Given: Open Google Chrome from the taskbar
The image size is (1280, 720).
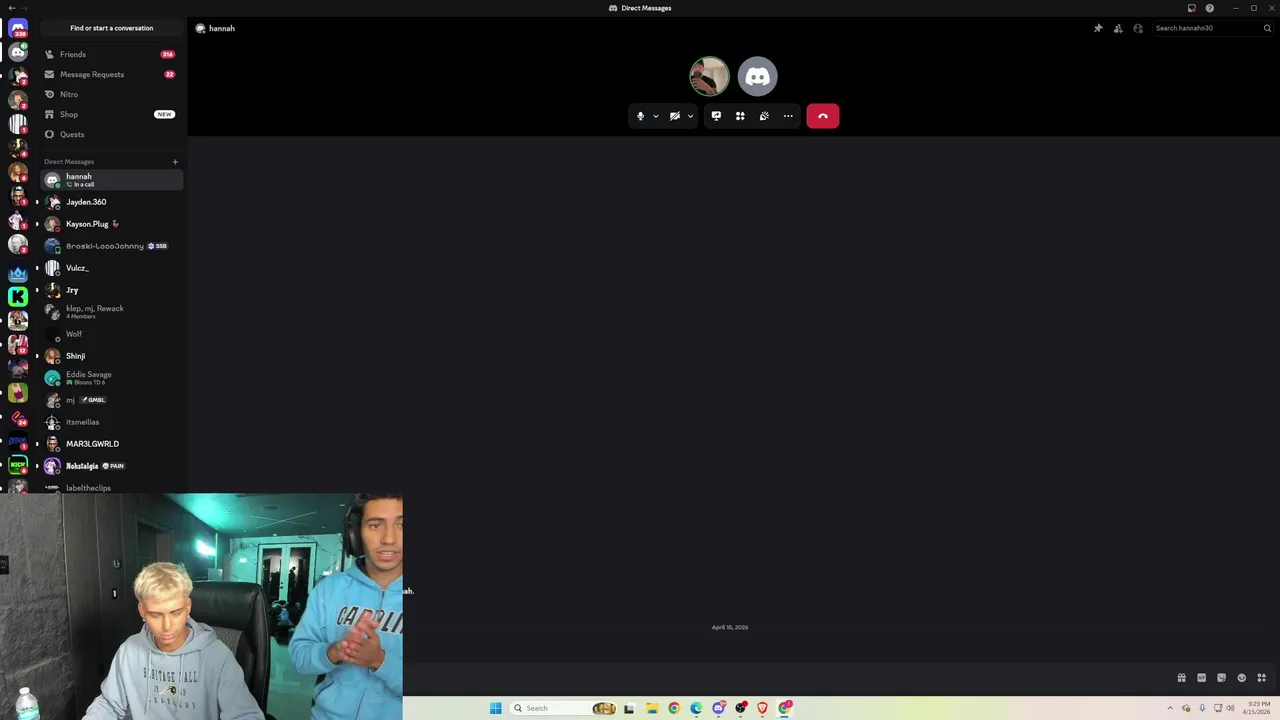Looking at the screenshot, I should (x=674, y=708).
